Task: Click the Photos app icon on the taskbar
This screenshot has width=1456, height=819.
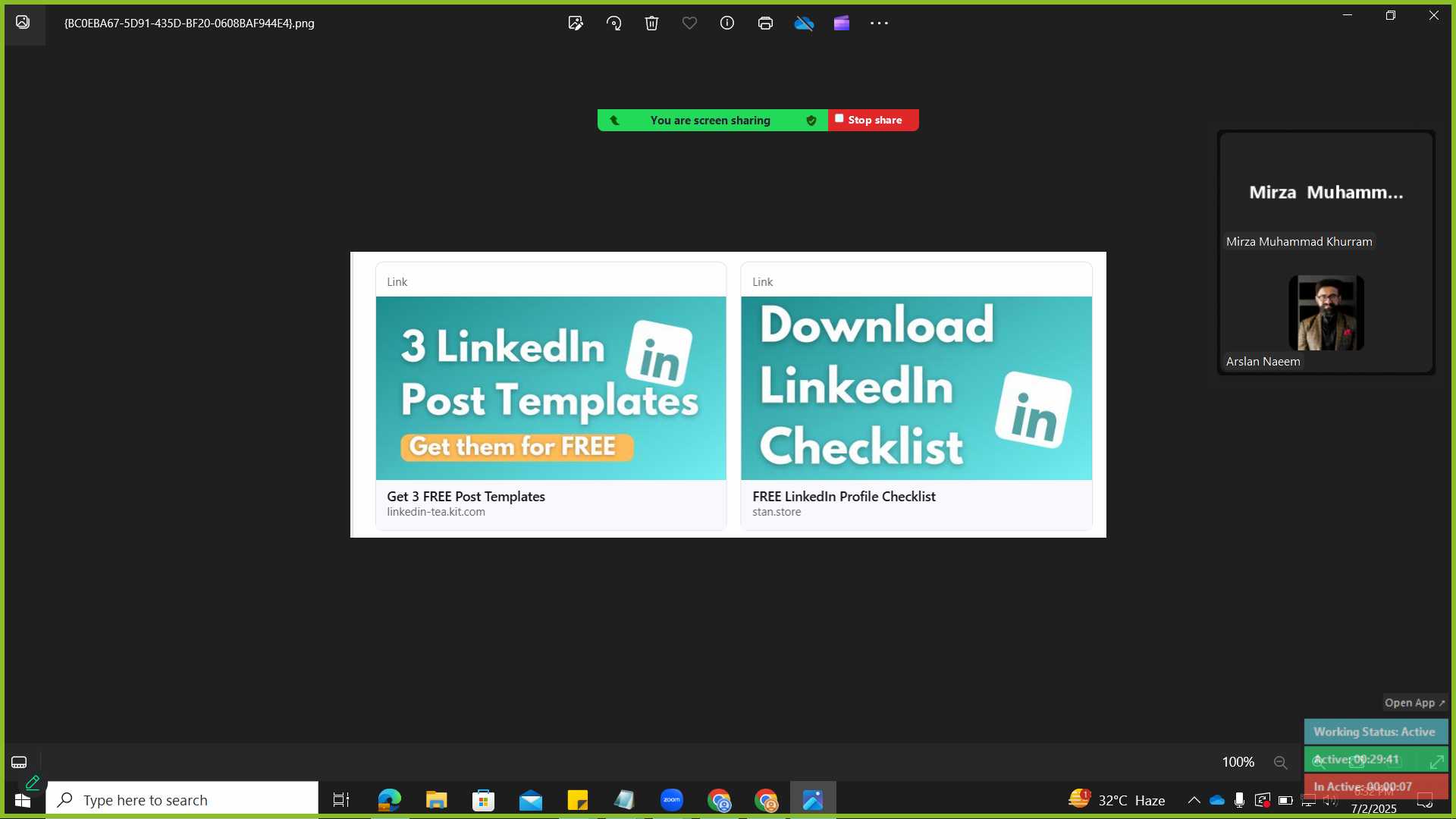Action: click(813, 800)
